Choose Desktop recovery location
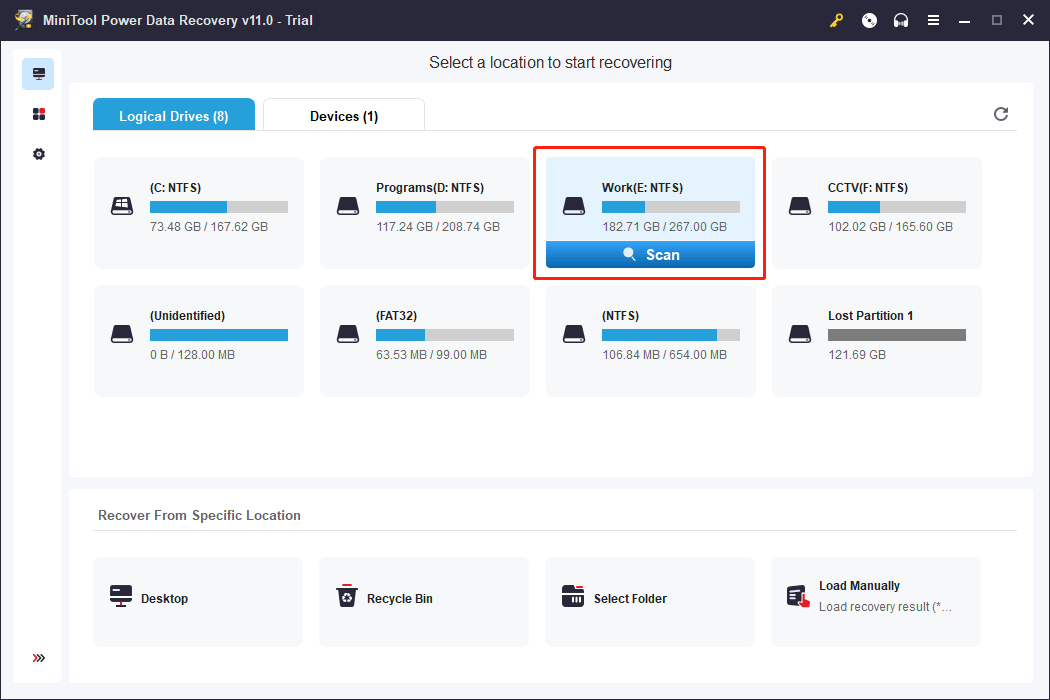Viewport: 1050px width, 700px height. (198, 602)
